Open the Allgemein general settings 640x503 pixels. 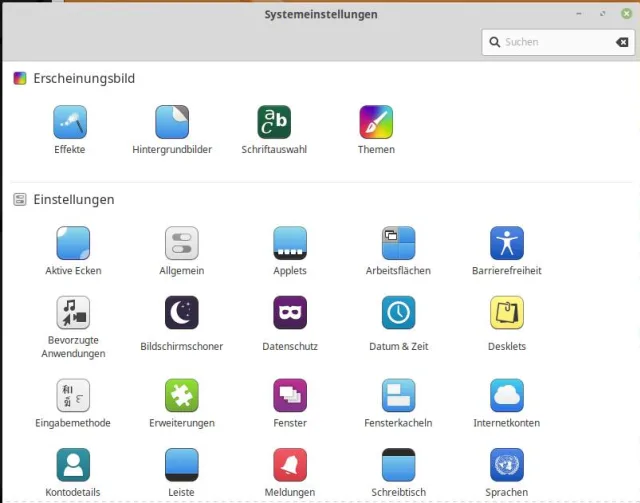click(182, 243)
